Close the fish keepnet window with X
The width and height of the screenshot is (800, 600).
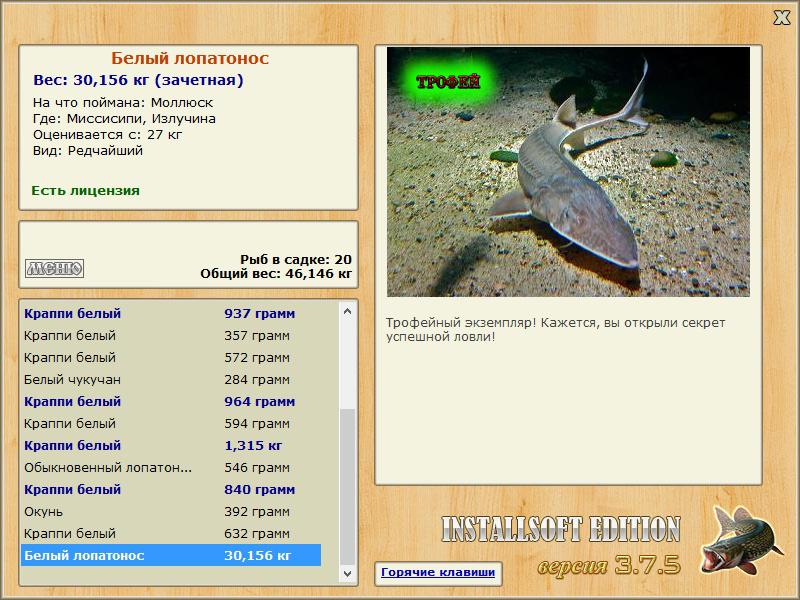[x=781, y=17]
